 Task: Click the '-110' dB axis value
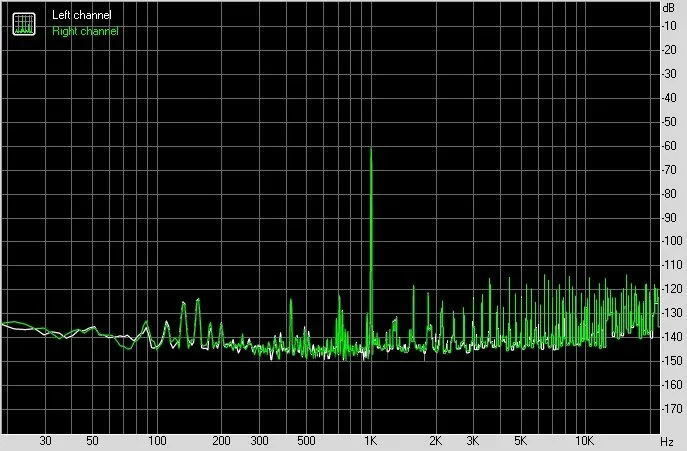coord(672,265)
